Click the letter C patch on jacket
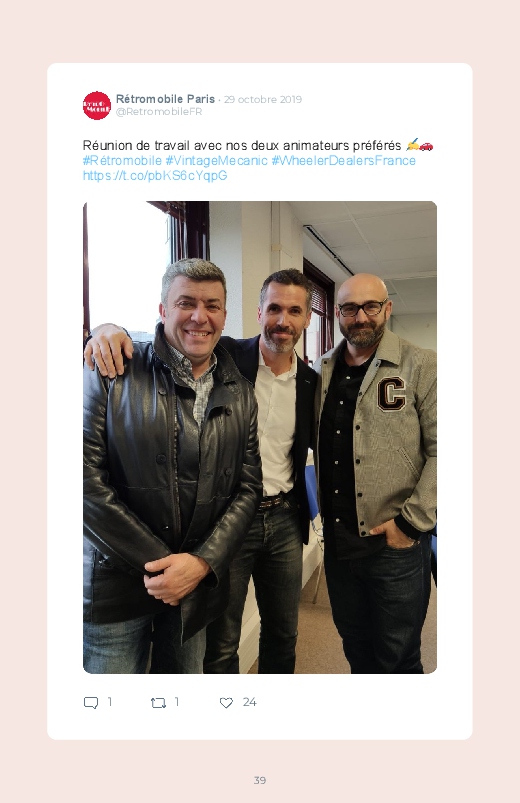 [x=391, y=394]
